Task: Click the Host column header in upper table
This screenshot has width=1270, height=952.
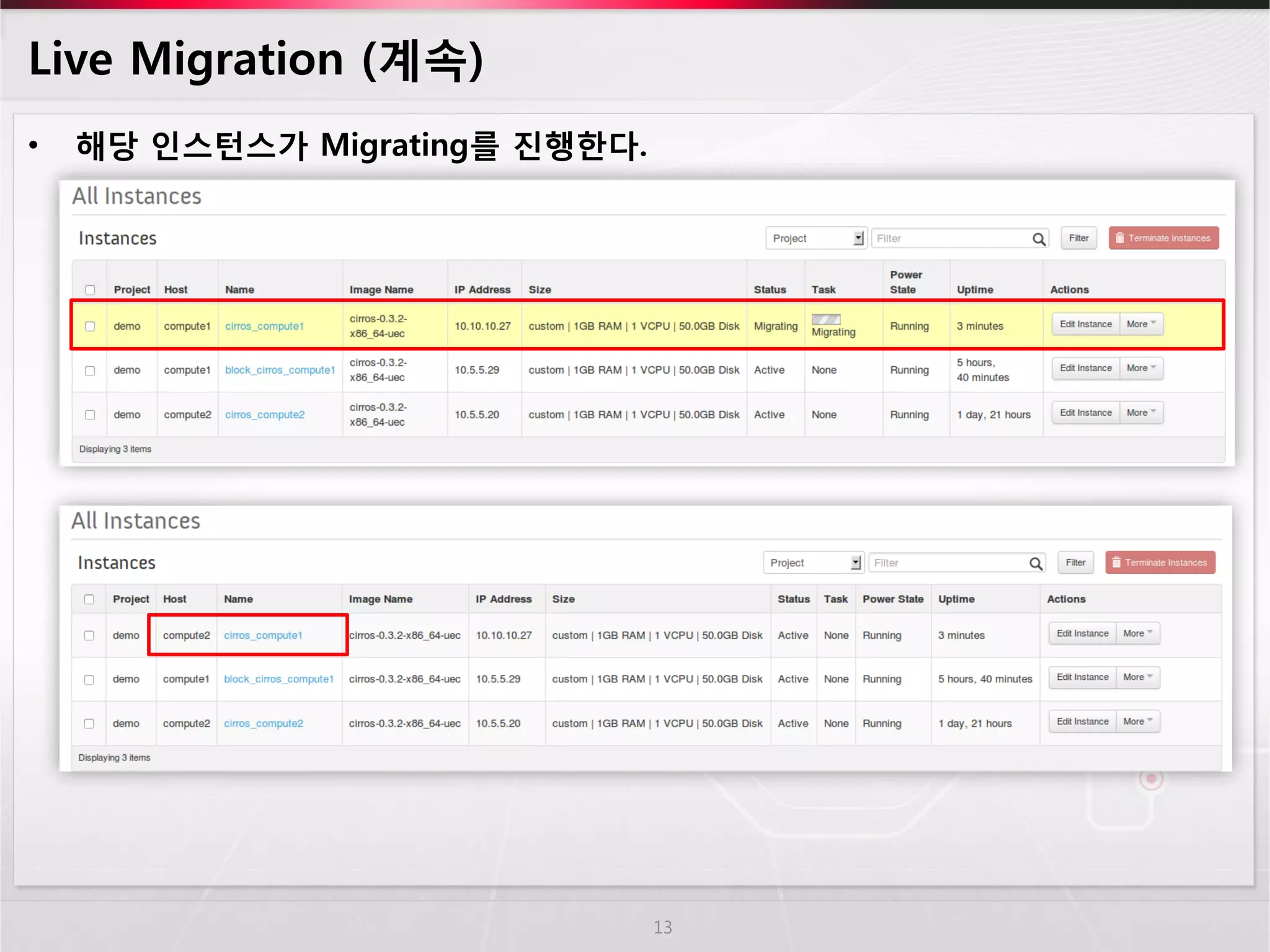Action: tap(175, 289)
